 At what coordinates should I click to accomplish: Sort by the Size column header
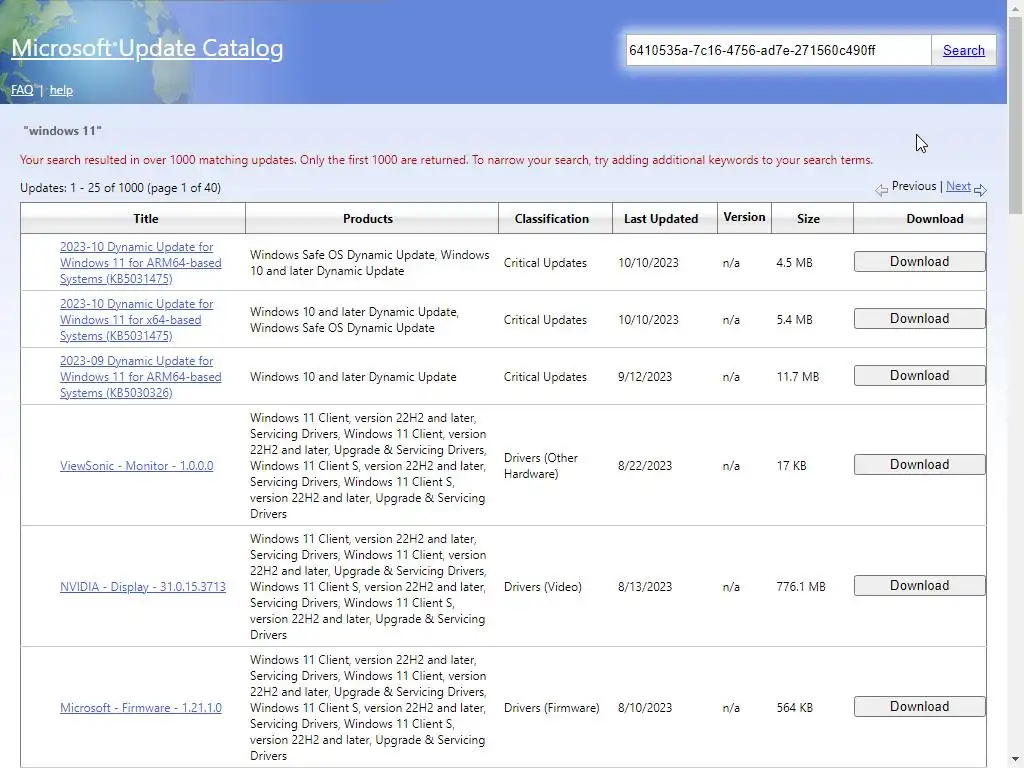(808, 219)
